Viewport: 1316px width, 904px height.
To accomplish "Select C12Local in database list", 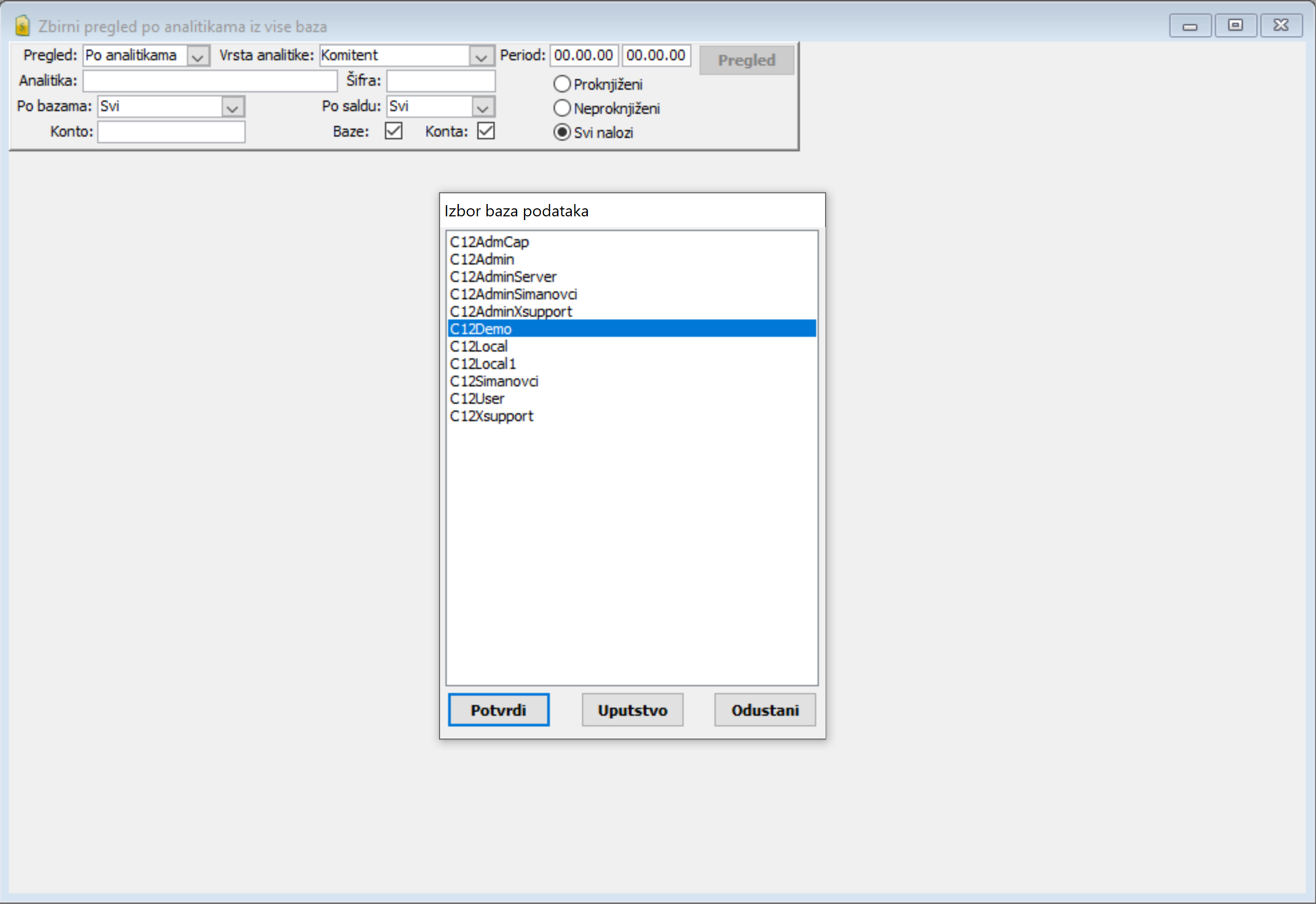I will tap(632, 346).
